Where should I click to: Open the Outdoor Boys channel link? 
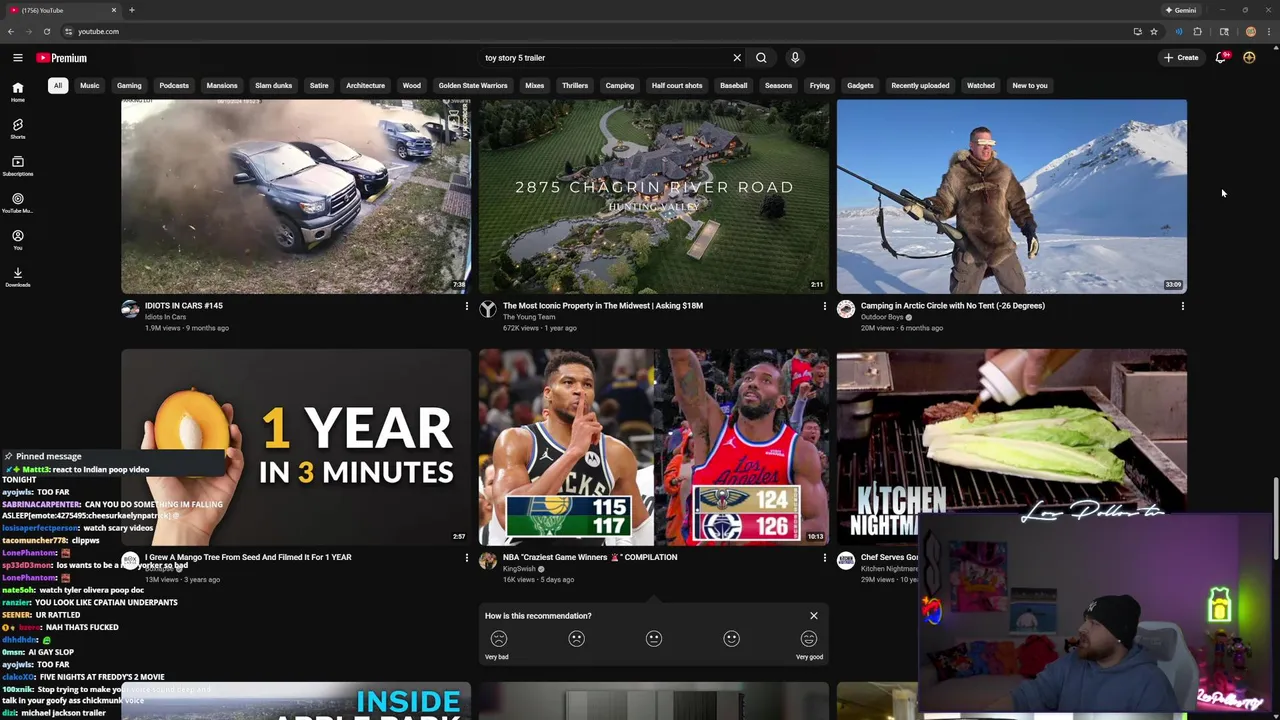pyautogui.click(x=882, y=317)
